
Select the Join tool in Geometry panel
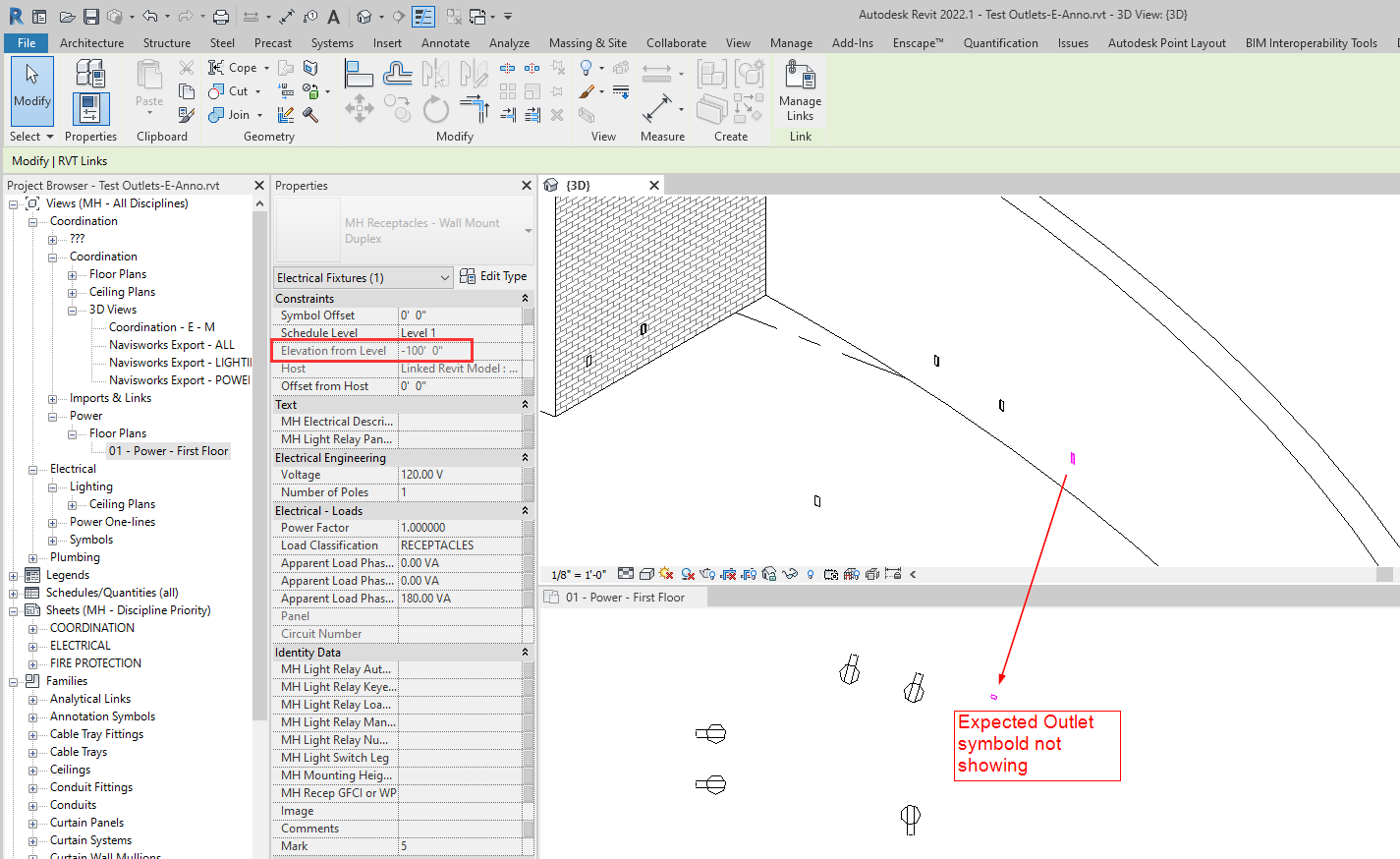click(233, 114)
